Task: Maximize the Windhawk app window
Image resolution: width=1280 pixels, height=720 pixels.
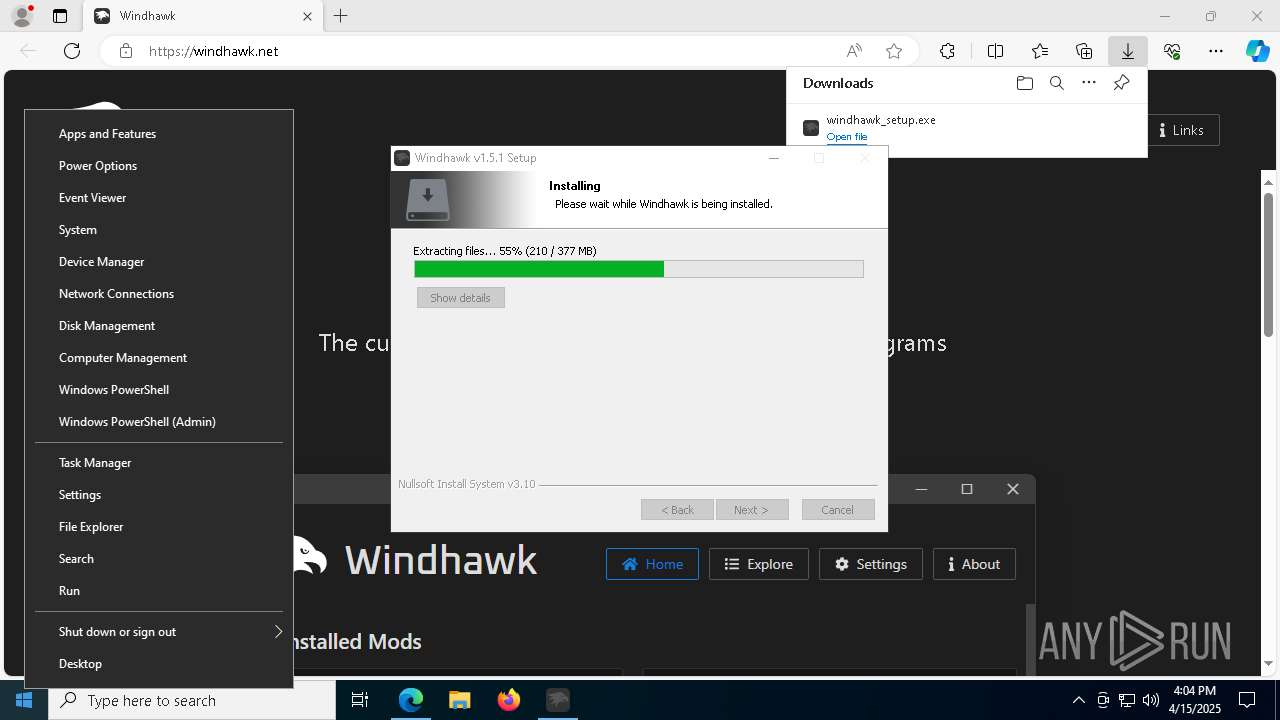Action: click(967, 489)
